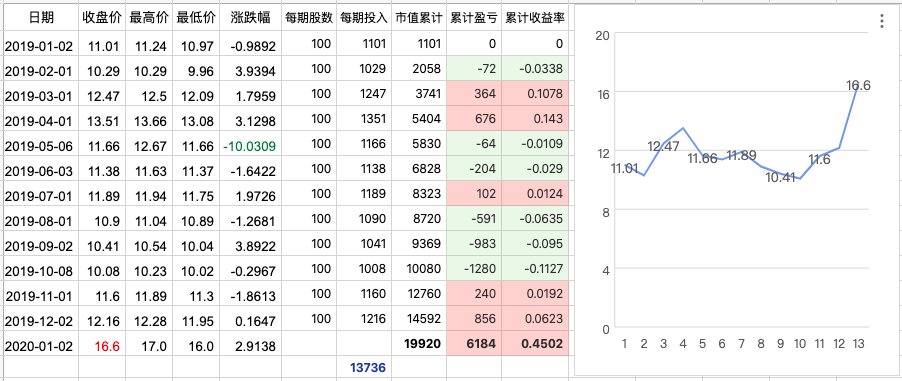The height and width of the screenshot is (381, 902).
Task: Select the 最低价 header cell
Action: (x=196, y=18)
